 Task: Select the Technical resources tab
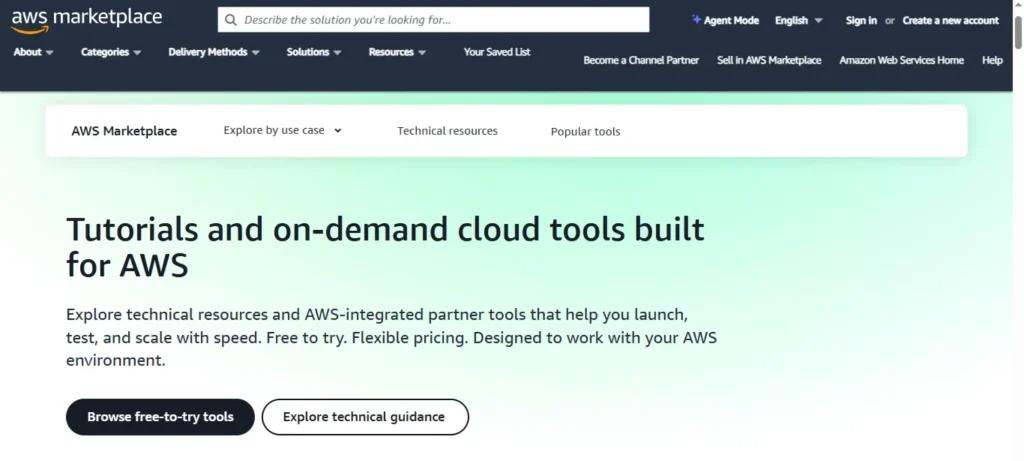tap(447, 131)
